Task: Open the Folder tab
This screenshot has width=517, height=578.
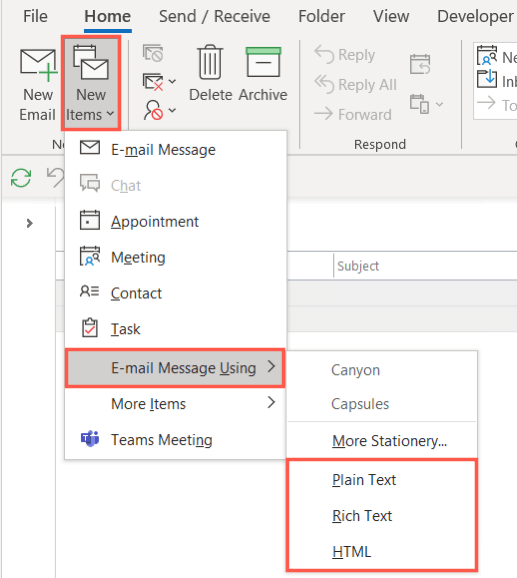Action: click(x=322, y=16)
